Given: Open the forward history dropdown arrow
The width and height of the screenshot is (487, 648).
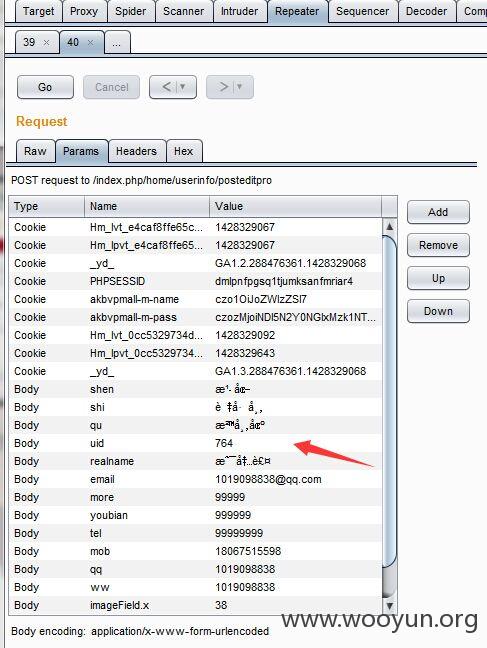Looking at the screenshot, I should tap(239, 87).
